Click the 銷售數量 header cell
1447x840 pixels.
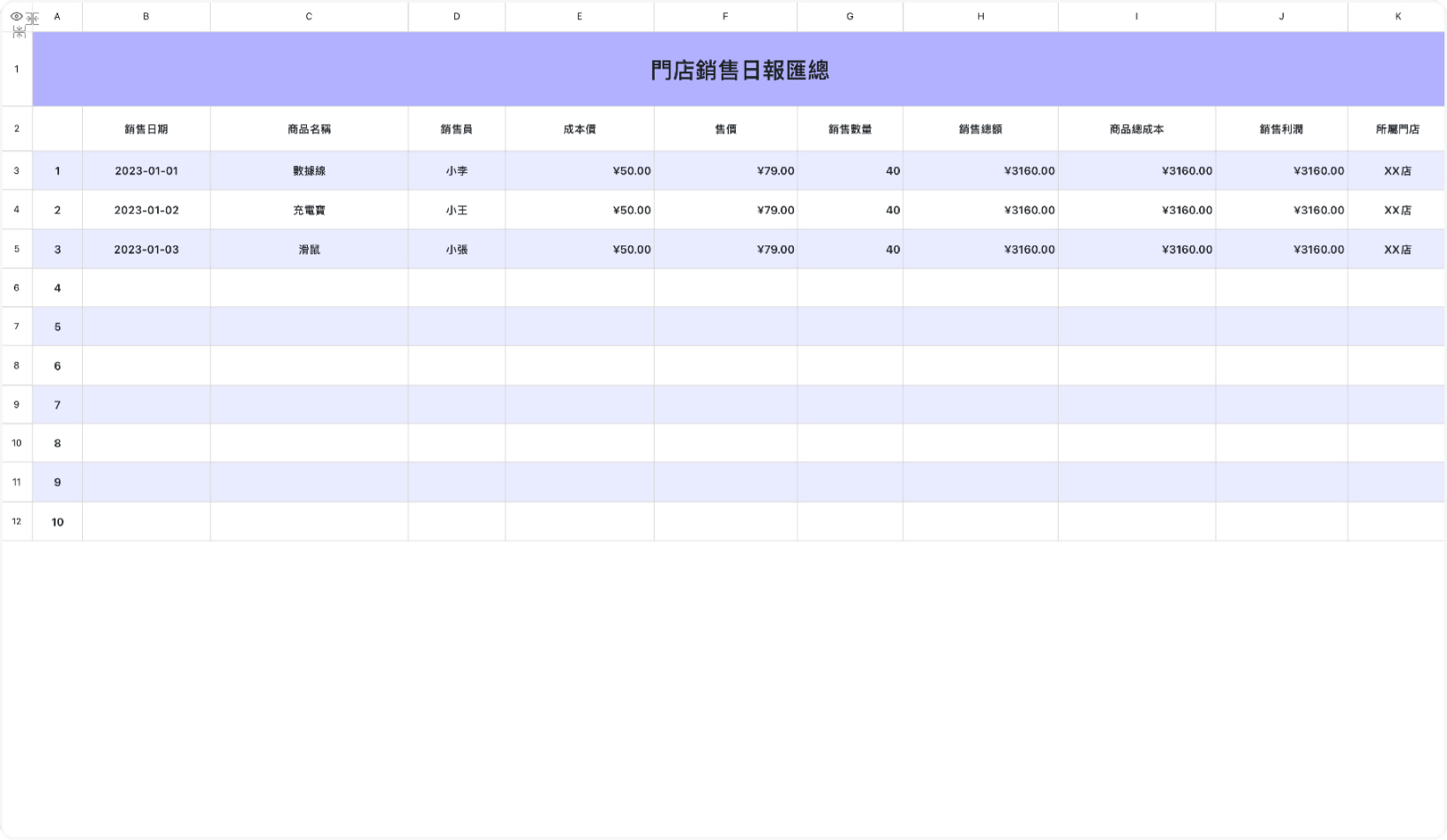click(x=850, y=129)
